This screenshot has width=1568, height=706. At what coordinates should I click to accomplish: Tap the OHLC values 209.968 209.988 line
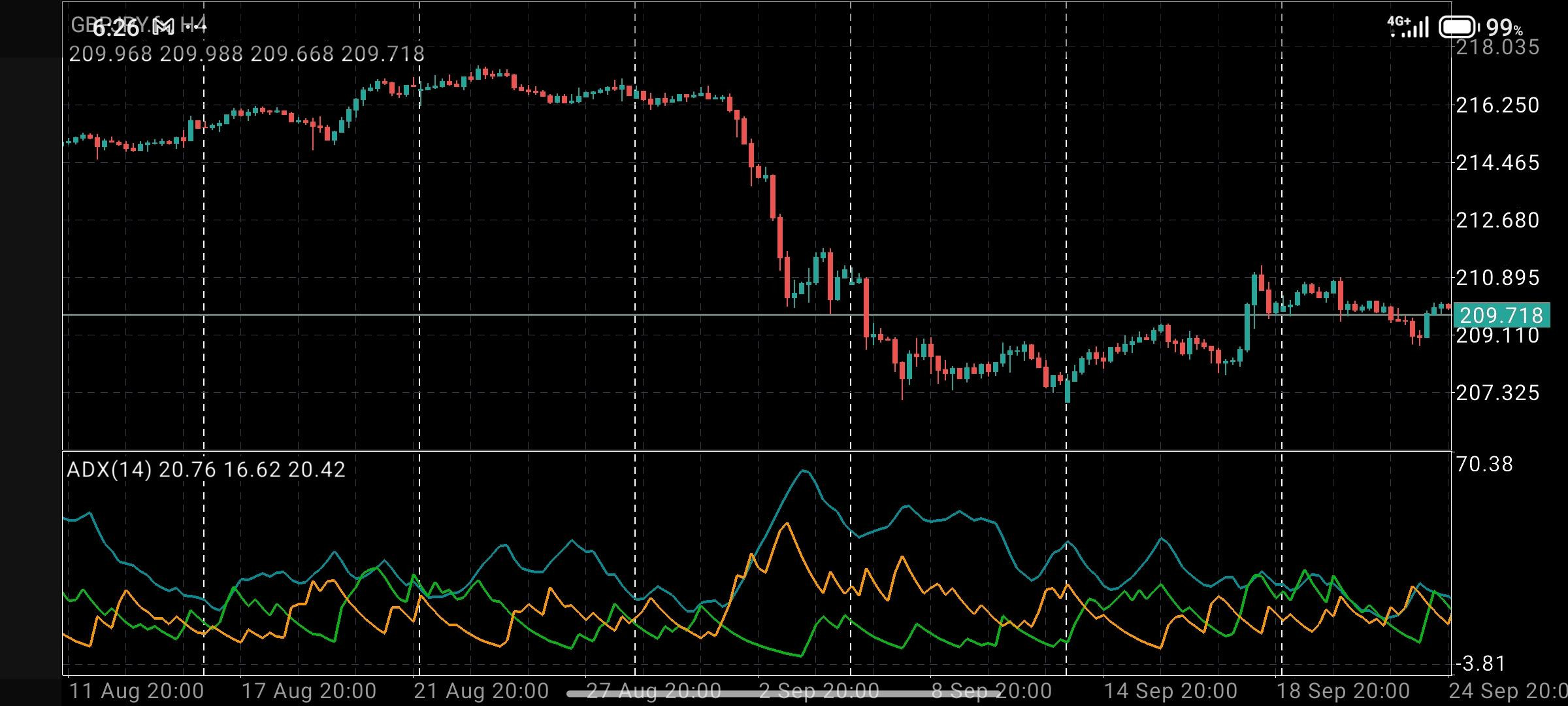[x=247, y=54]
